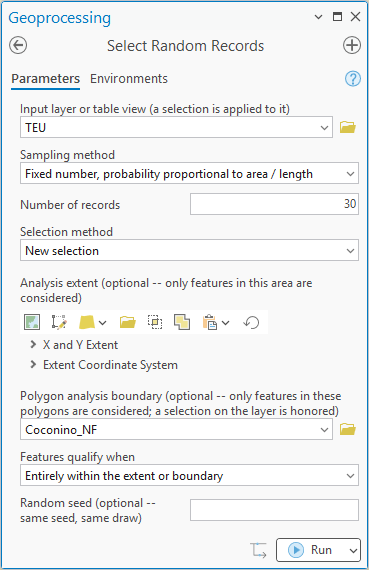Open tool help question mark icon
Screen dimensions: 369x570
pos(353,79)
